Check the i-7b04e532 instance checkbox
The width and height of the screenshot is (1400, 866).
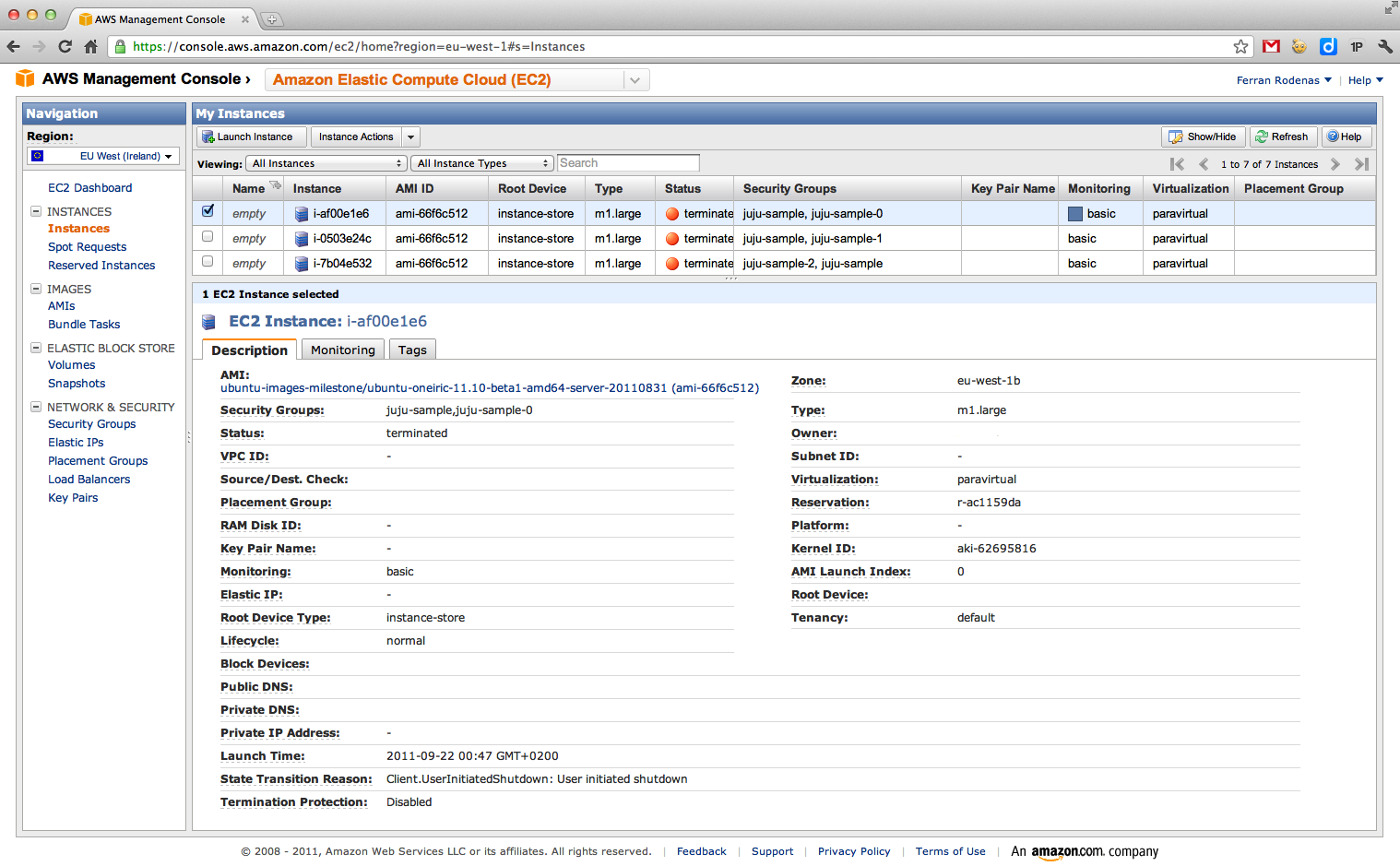[208, 262]
